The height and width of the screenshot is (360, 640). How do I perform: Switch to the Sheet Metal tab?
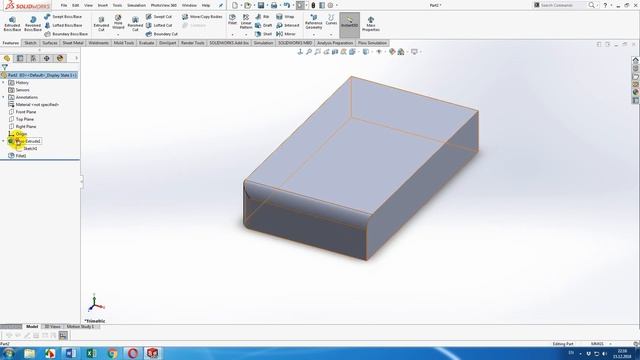click(73, 43)
